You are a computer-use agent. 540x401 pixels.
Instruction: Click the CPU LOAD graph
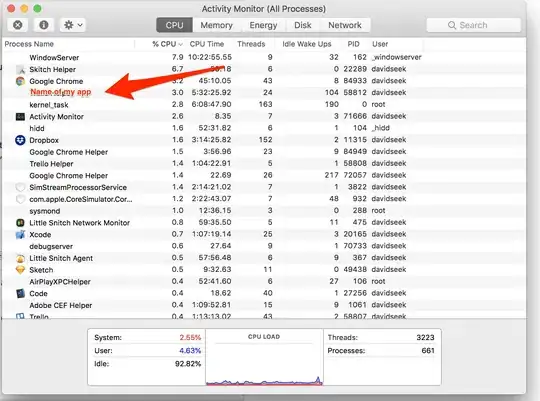click(x=264, y=358)
